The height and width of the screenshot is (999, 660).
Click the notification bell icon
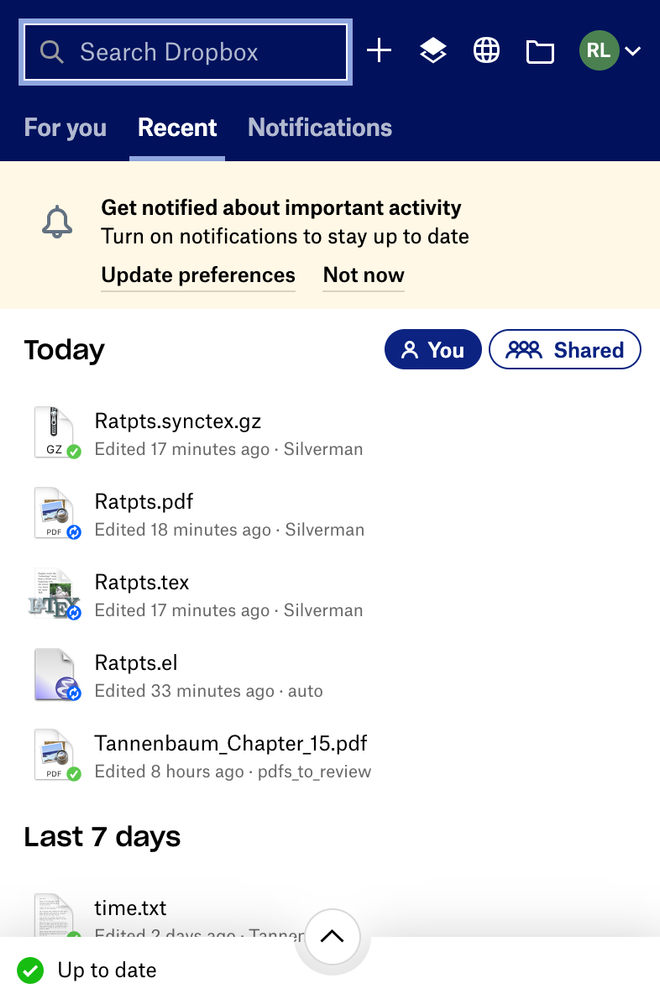pyautogui.click(x=57, y=222)
